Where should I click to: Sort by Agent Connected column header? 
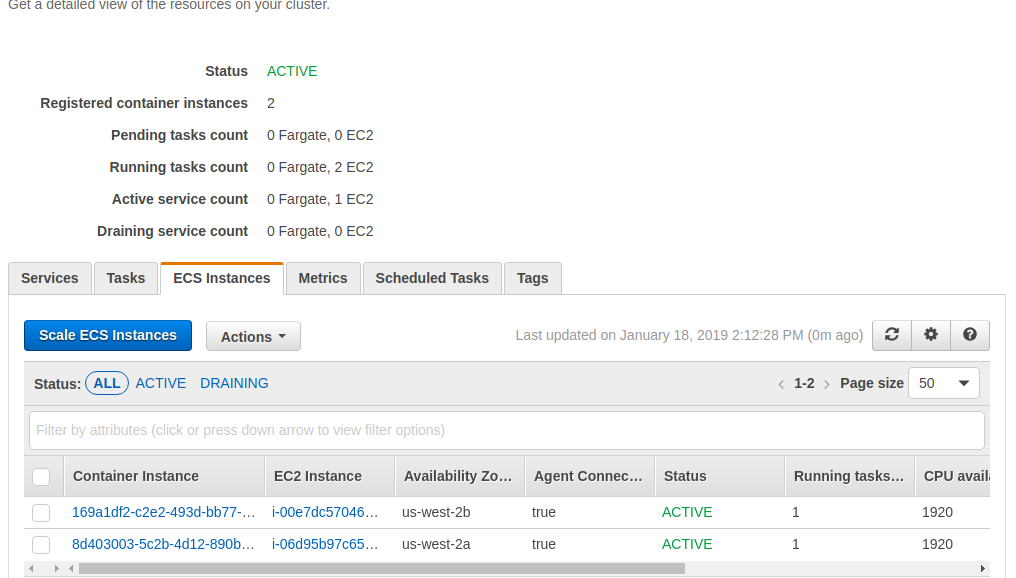(588, 476)
